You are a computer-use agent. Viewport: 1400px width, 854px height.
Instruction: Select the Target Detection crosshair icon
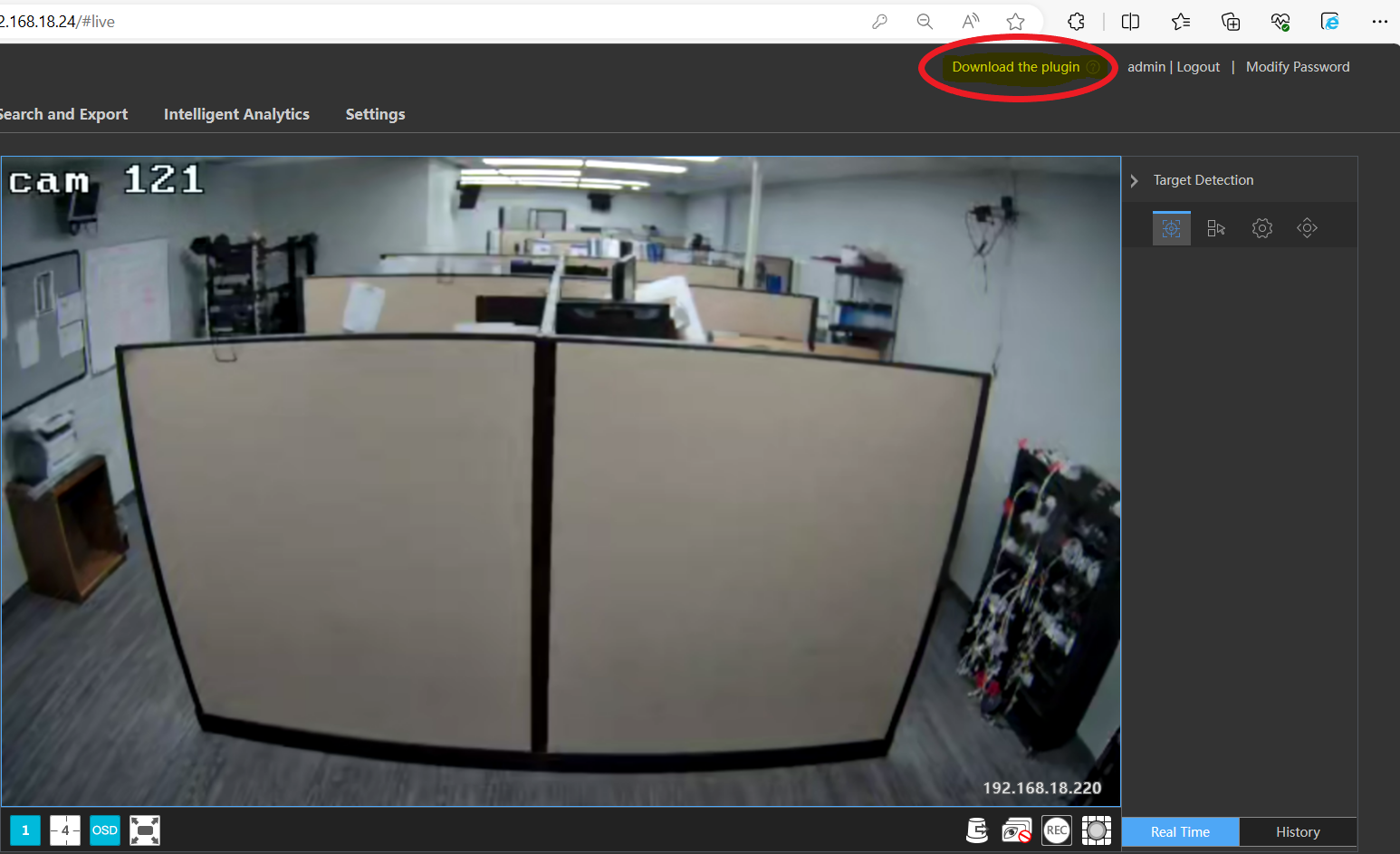(1172, 227)
